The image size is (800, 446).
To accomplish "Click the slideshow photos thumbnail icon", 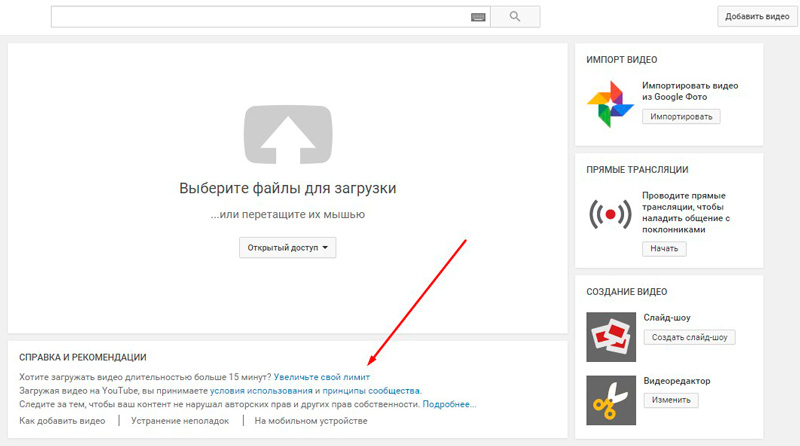I will click(x=611, y=337).
